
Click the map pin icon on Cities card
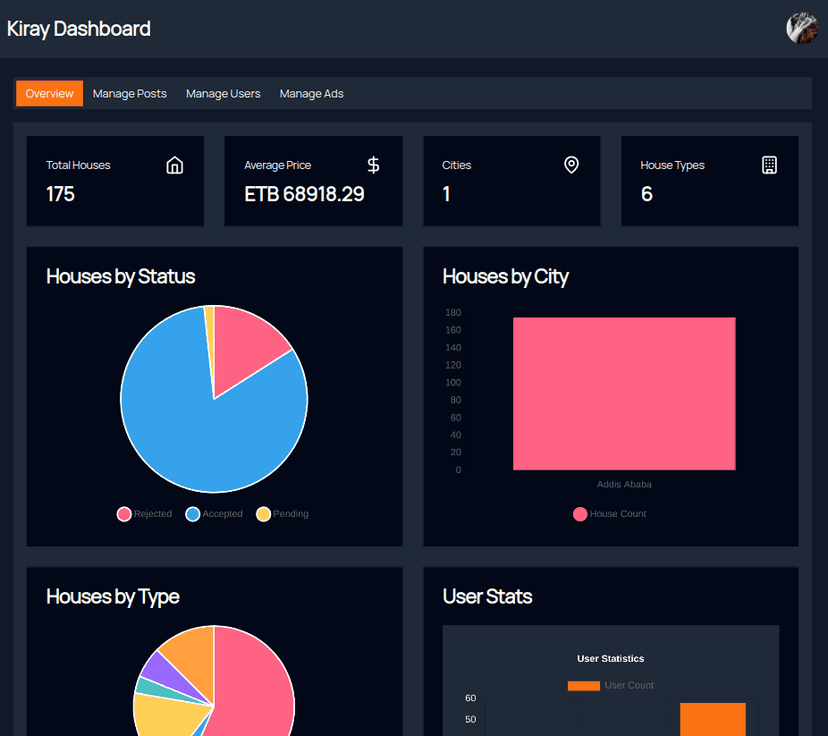[571, 165]
